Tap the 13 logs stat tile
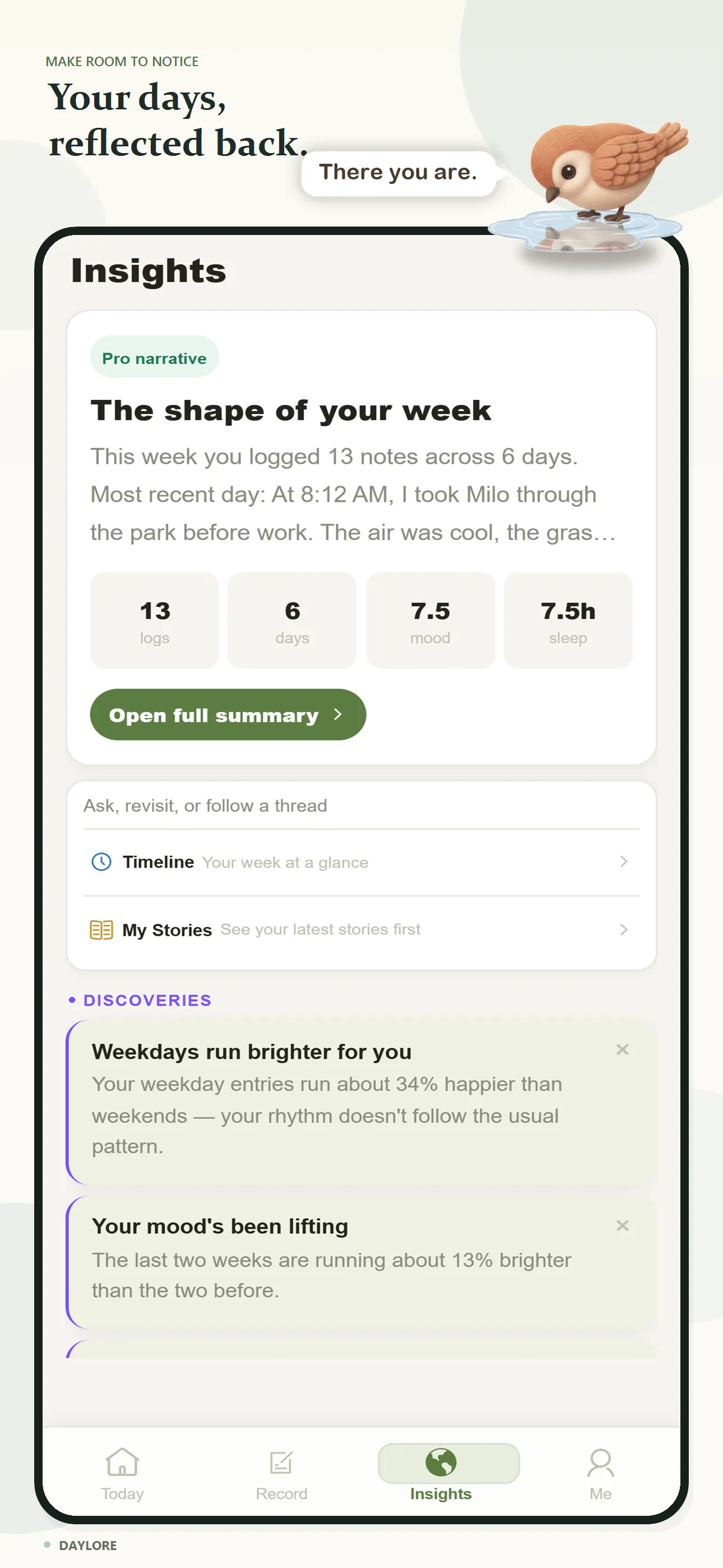Viewport: 723px width, 1568px height. coord(155,620)
